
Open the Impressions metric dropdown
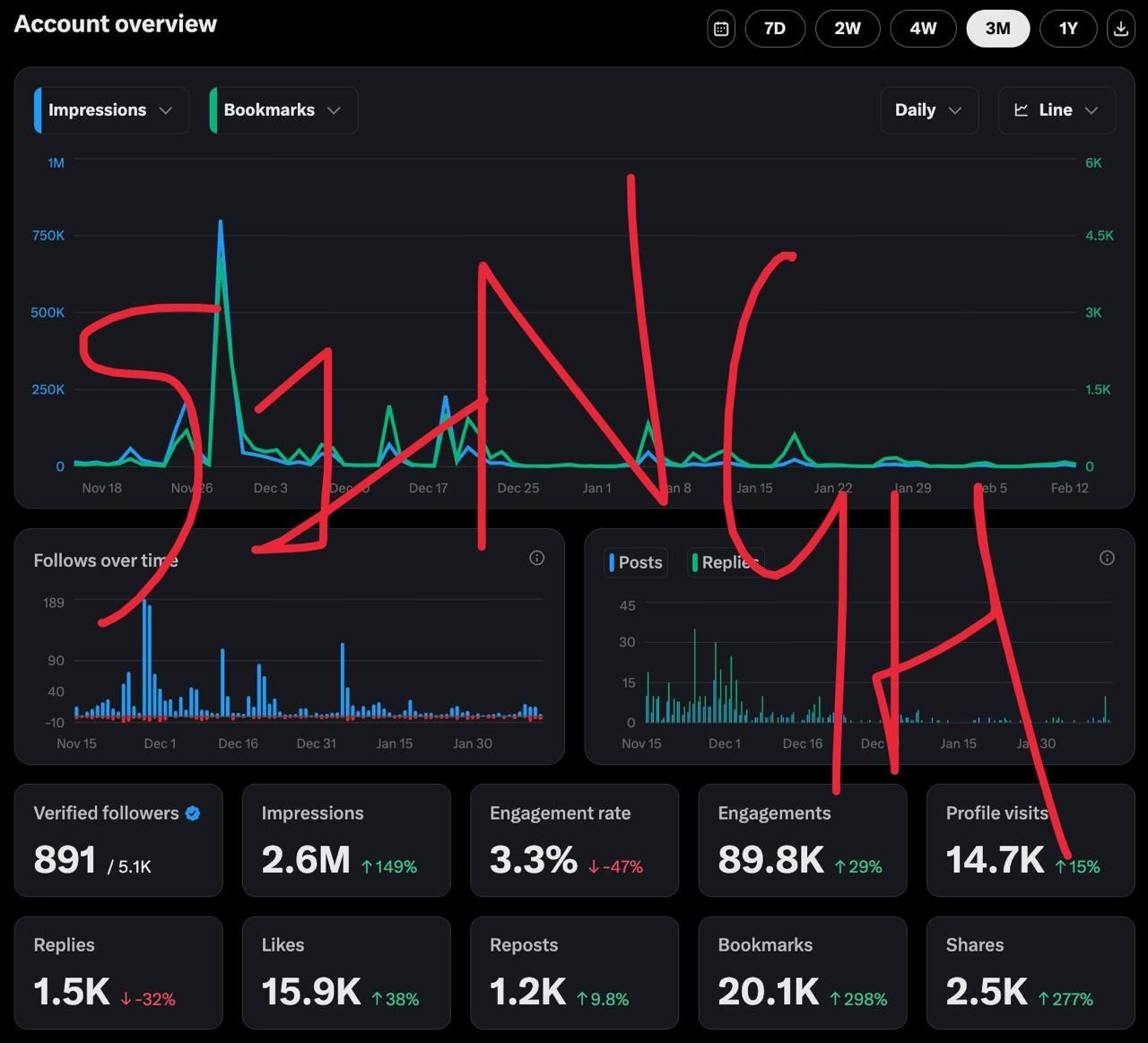[111, 110]
